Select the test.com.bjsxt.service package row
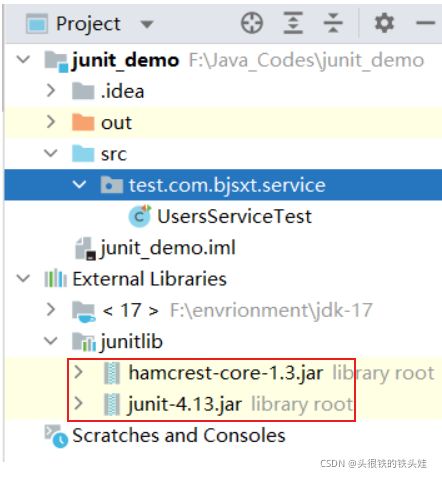Screen dimensions: 442x477 (x=223, y=185)
